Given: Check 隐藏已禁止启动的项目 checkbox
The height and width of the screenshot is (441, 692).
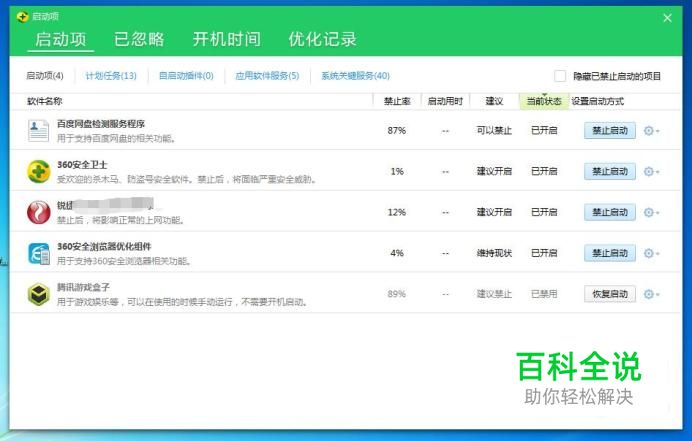Looking at the screenshot, I should [x=560, y=76].
